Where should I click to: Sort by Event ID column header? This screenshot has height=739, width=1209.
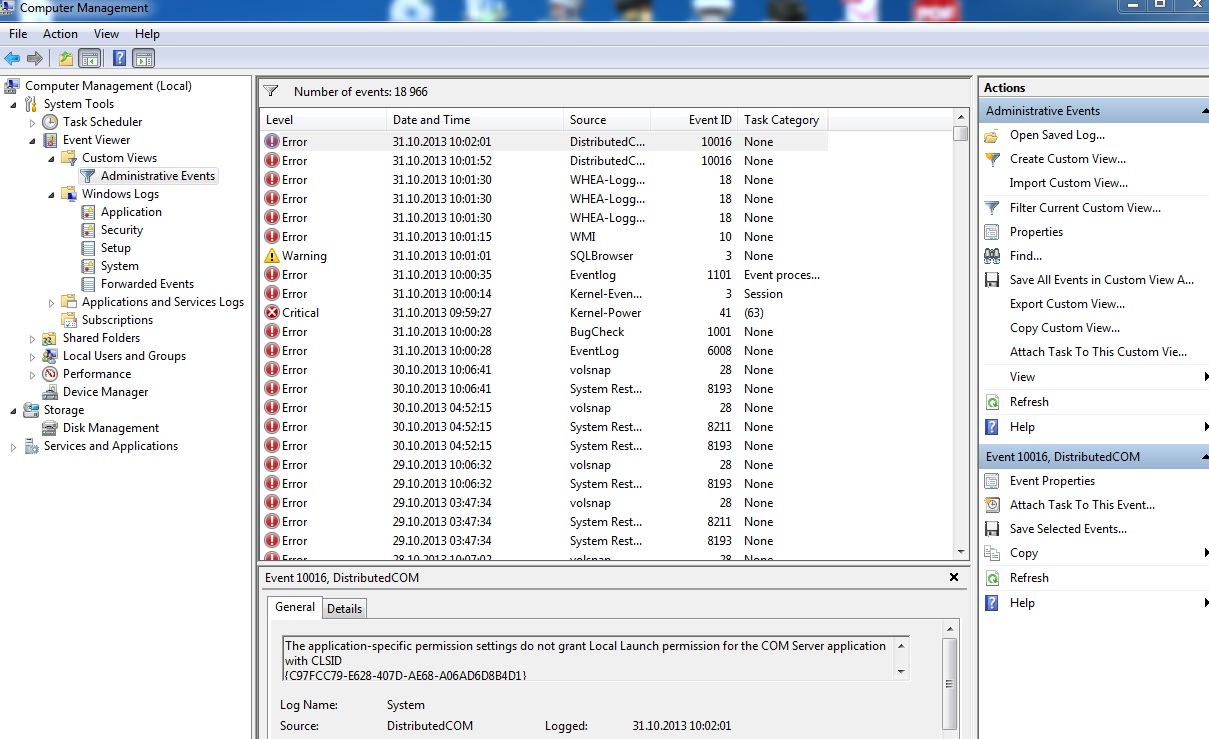pos(694,120)
